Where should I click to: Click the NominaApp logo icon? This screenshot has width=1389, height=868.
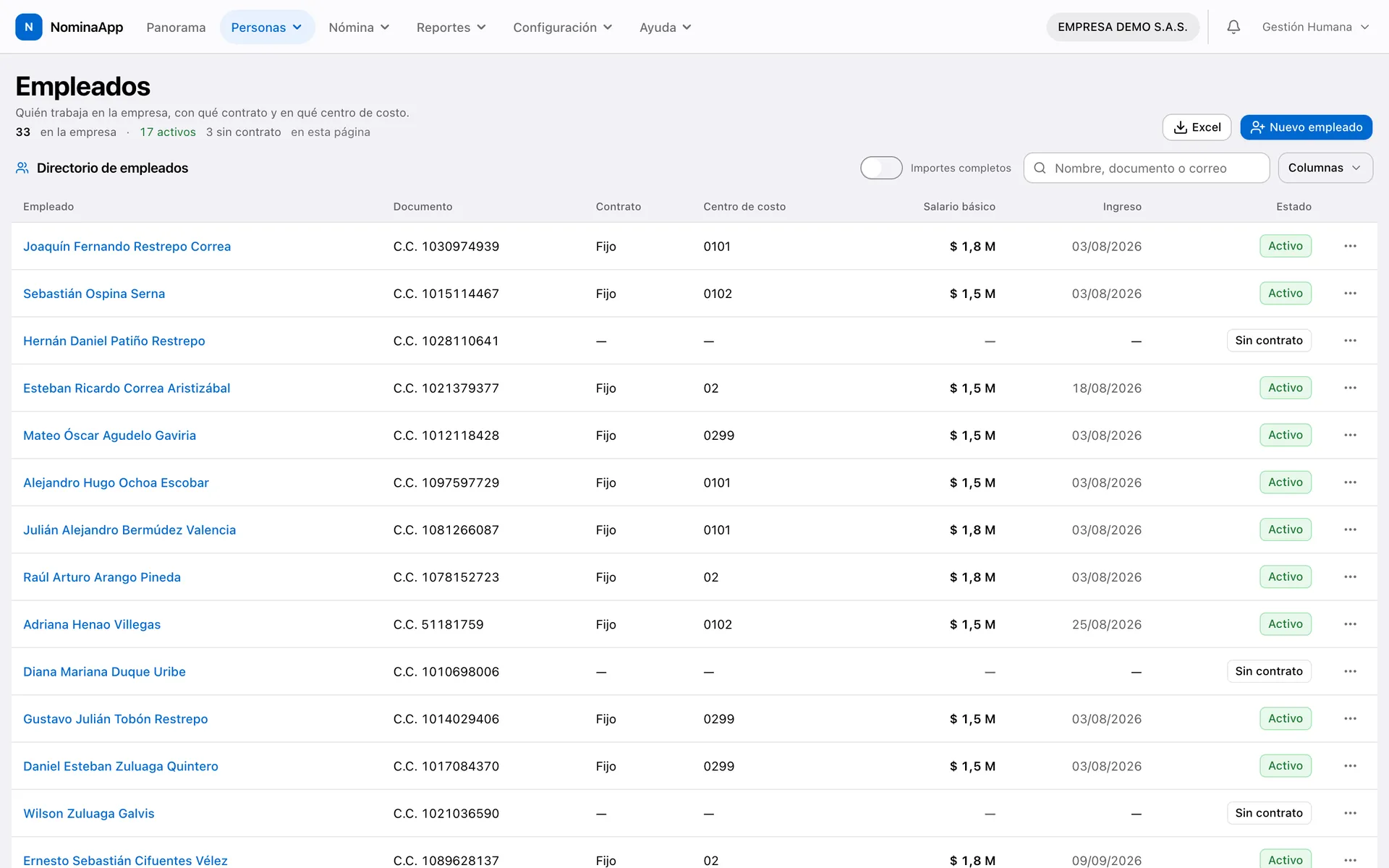click(29, 27)
